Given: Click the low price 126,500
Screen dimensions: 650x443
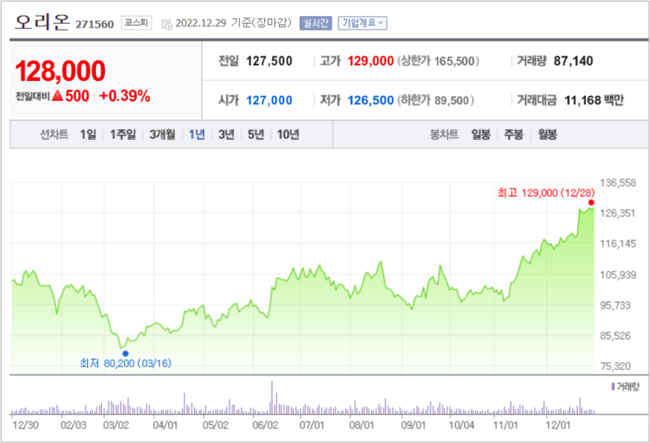Looking at the screenshot, I should [370, 100].
